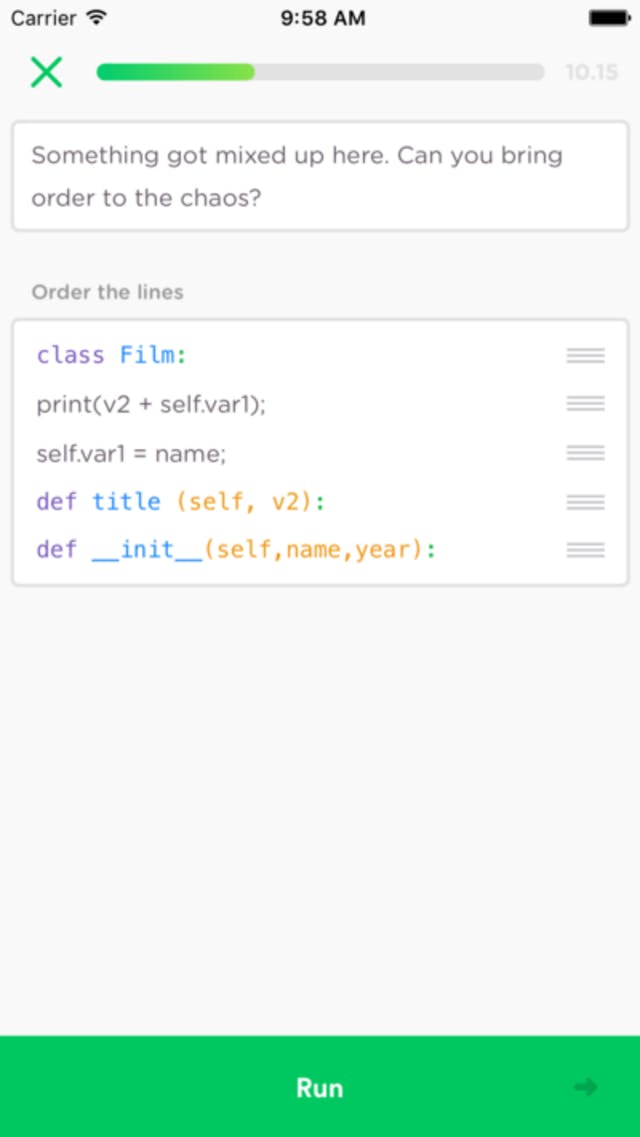This screenshot has height=1137, width=640.
Task: Tap the battery icon in the status bar
Action: point(608,18)
